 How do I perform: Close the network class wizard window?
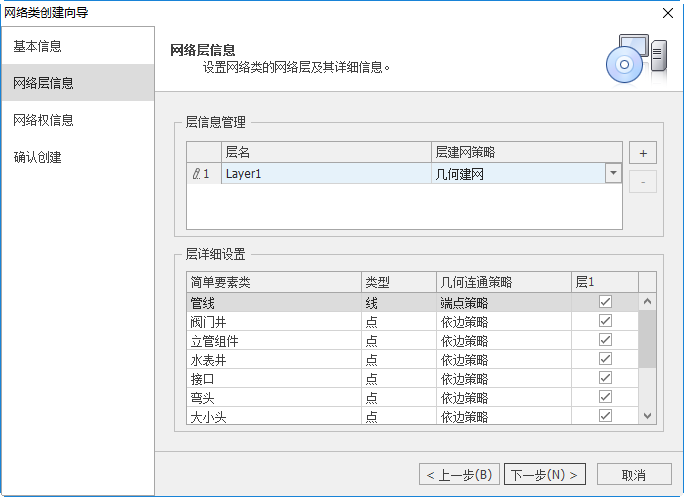[667, 12]
